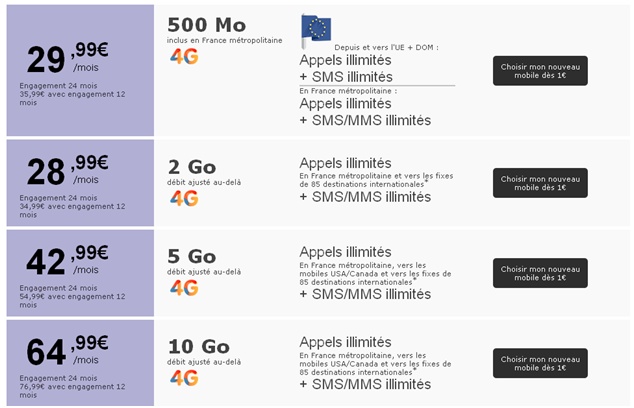
Task: Choose a new mobile for the 29,99€ plan
Action: [540, 70]
